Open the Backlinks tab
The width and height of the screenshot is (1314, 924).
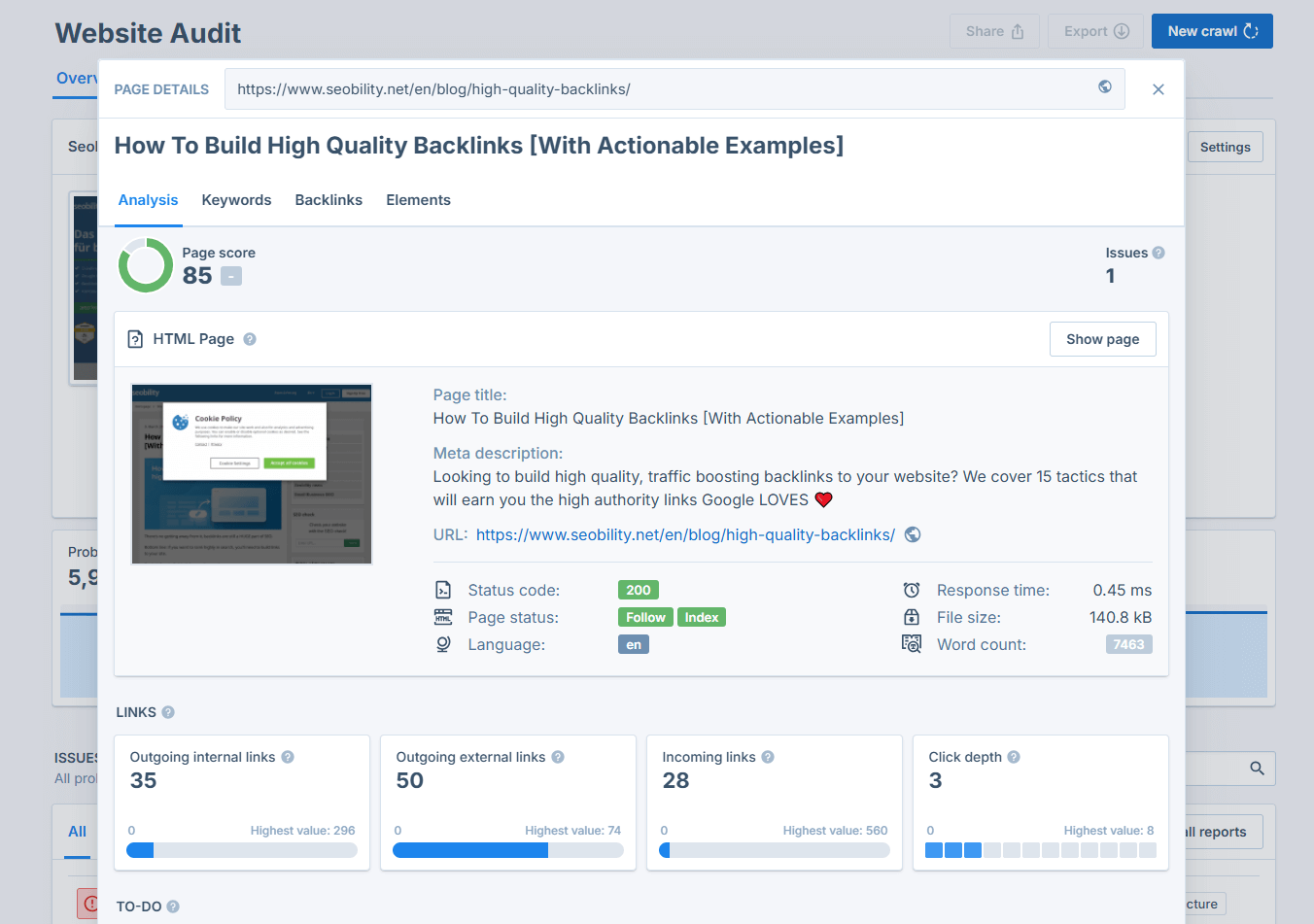pyautogui.click(x=328, y=200)
